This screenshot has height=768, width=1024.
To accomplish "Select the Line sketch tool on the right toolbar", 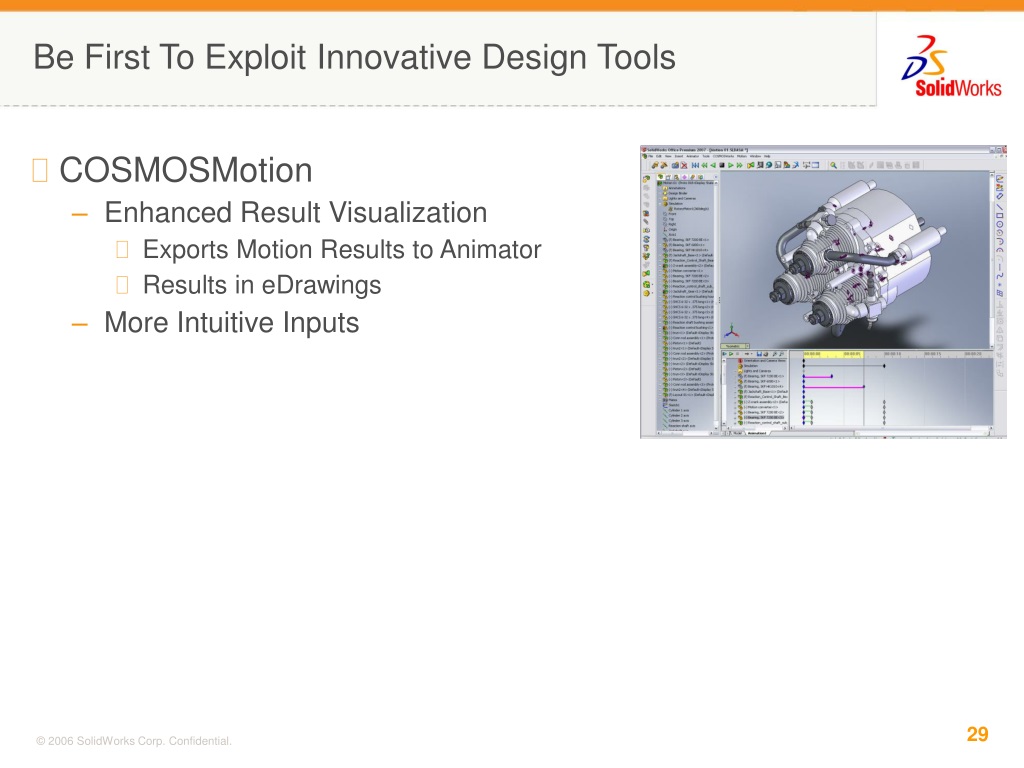I will (1000, 207).
